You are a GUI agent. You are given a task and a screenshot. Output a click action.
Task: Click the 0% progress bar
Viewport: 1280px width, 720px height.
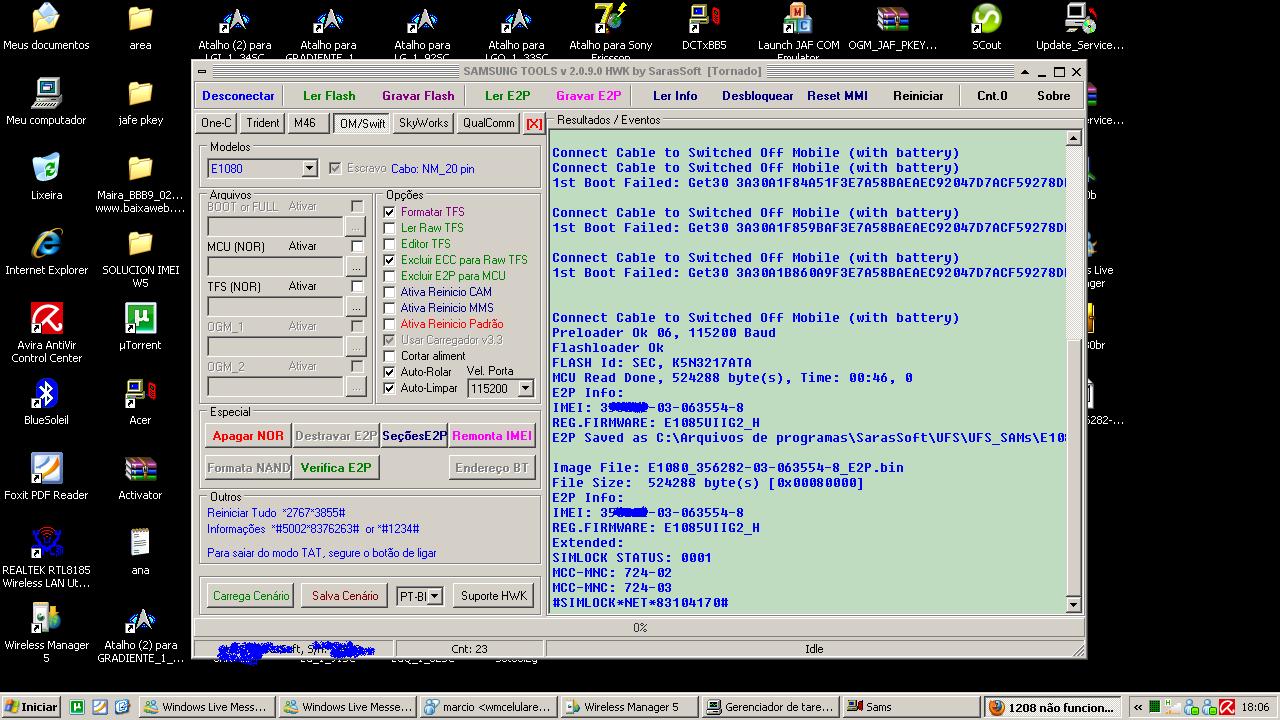(x=639, y=628)
